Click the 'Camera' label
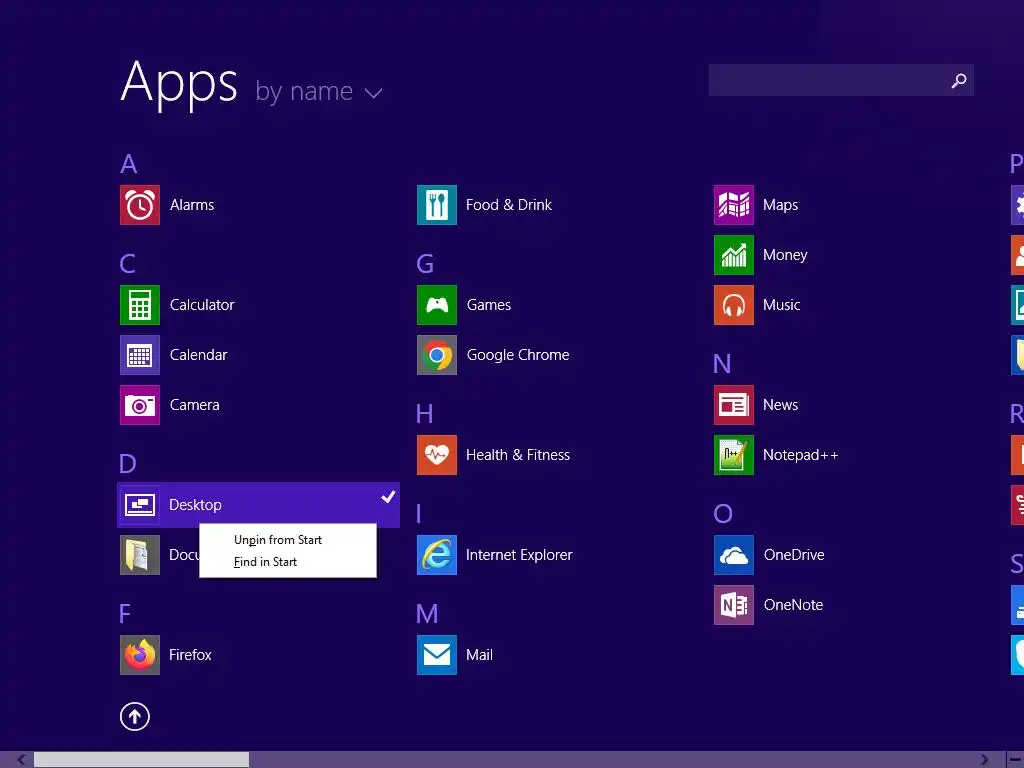The width and height of the screenshot is (1024, 768). click(x=195, y=405)
